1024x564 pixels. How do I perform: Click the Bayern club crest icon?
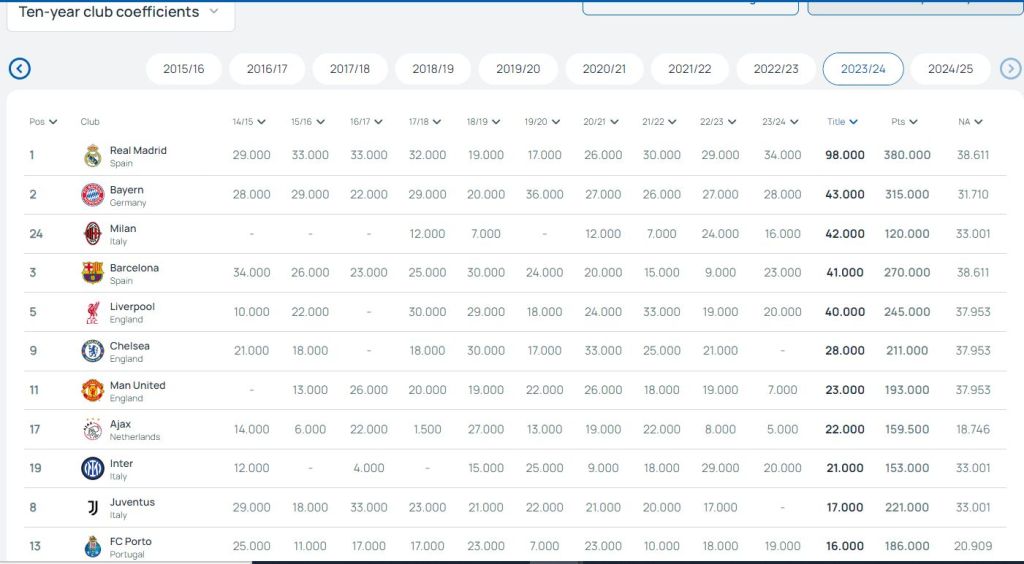(93, 195)
